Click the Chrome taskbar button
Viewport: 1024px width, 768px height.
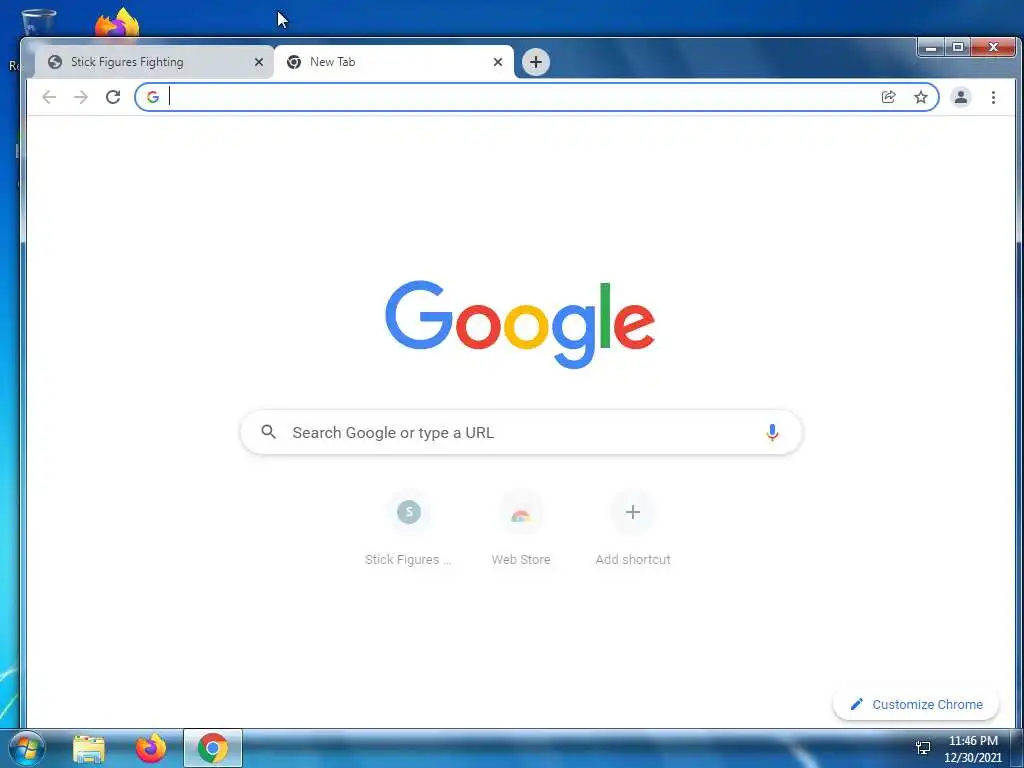(x=213, y=748)
